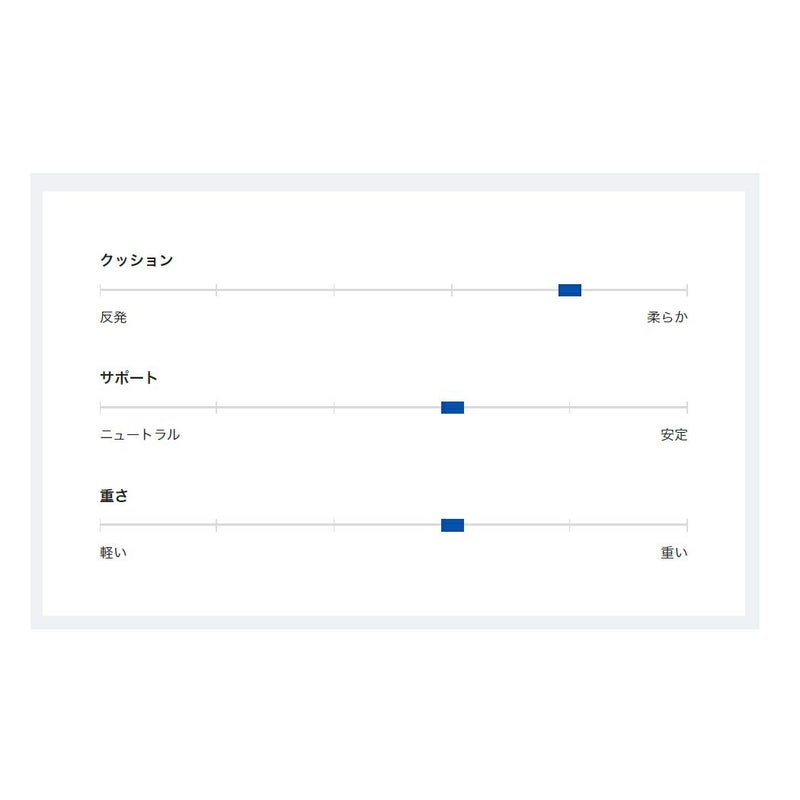Set クッション slider to the 反発 end tick
The width and height of the screenshot is (800, 800).
(x=101, y=290)
